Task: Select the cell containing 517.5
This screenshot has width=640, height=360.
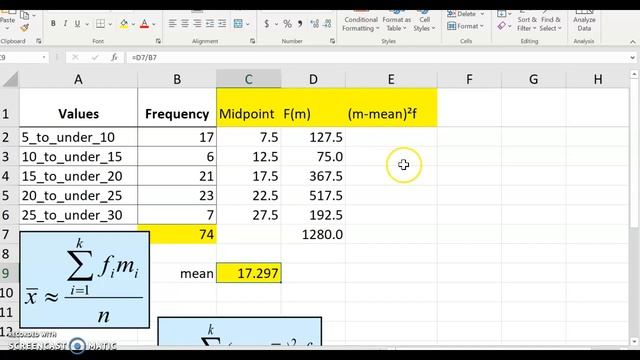Action: coord(313,196)
